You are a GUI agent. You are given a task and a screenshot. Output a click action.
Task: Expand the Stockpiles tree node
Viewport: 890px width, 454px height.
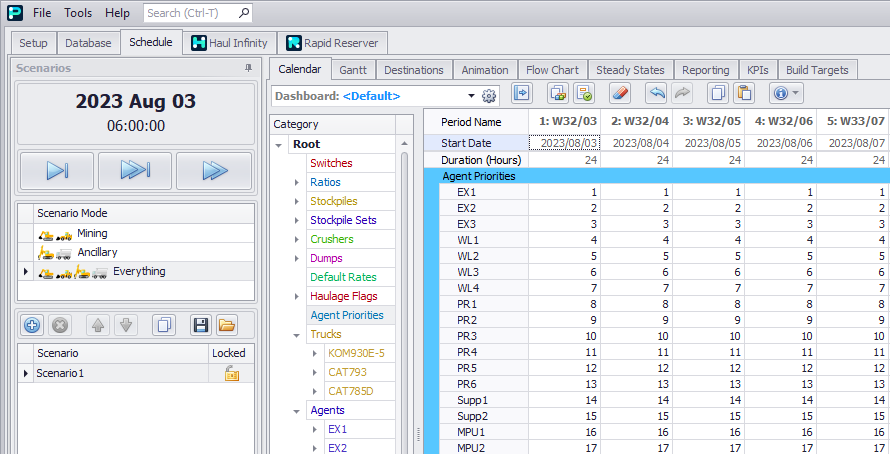tap(297, 201)
